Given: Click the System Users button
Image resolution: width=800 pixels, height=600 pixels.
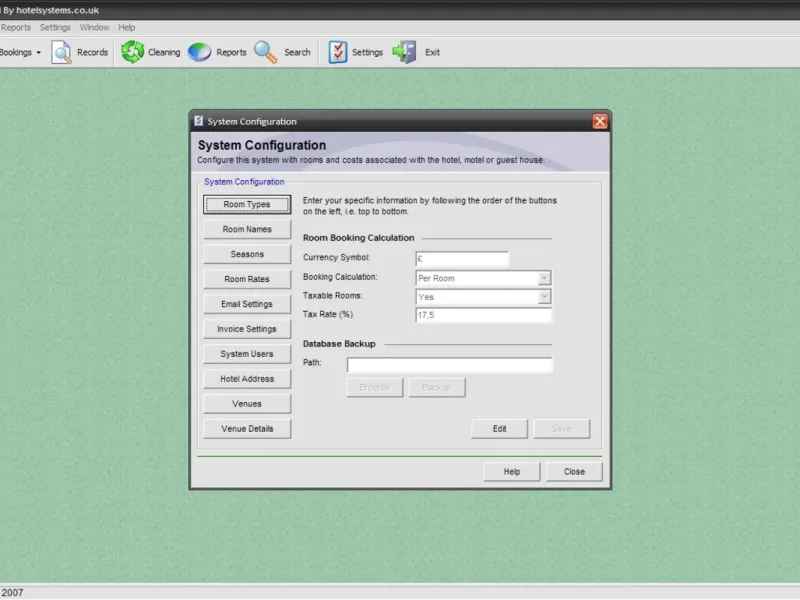Looking at the screenshot, I should tap(247, 354).
